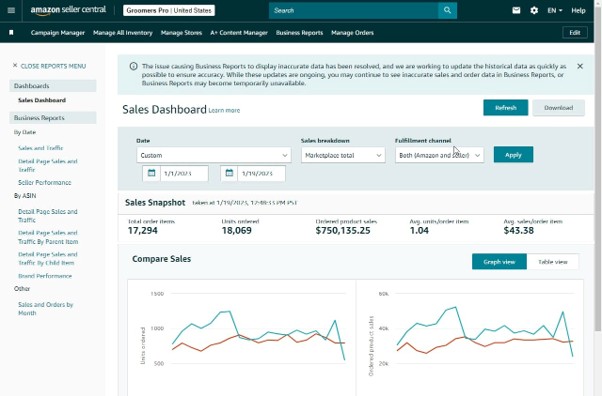This screenshot has height=396, width=602.
Task: Click the Units ordered chart
Action: coord(242,338)
